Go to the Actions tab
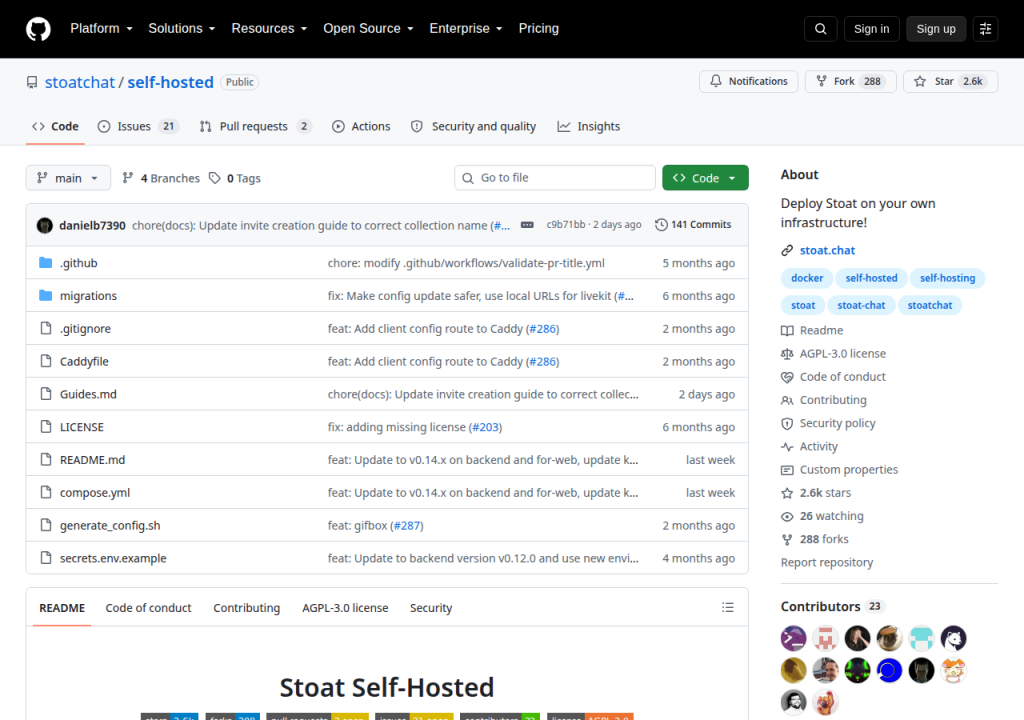The width and height of the screenshot is (1024, 720). 361,126
